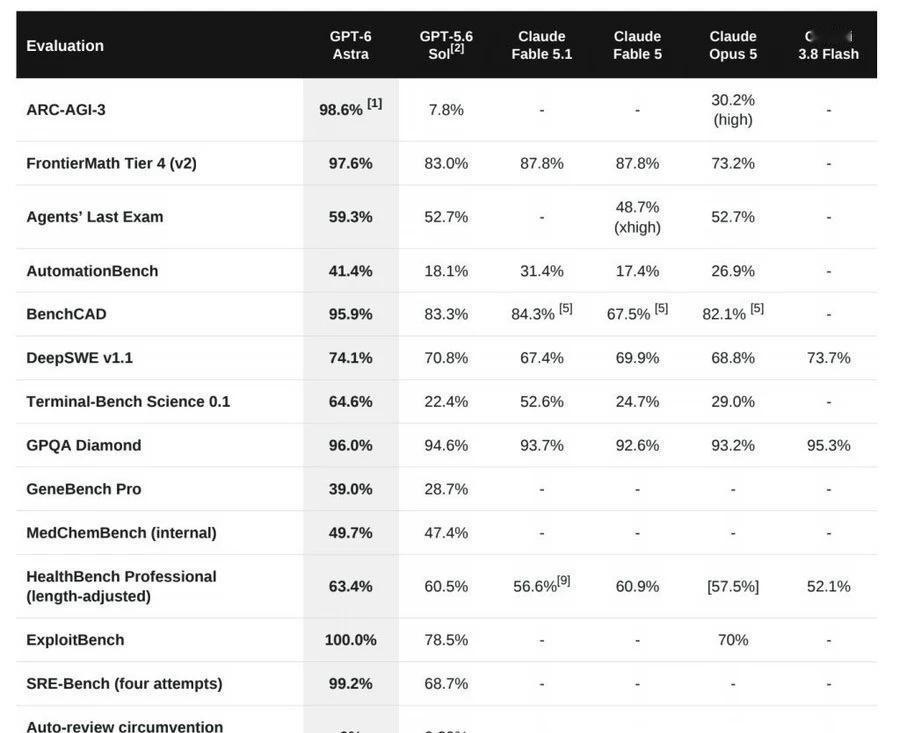Select the [57.5%] HealthBench cell for Claude Opus 5
Image resolution: width=900 pixels, height=733 pixels.
pos(733,587)
